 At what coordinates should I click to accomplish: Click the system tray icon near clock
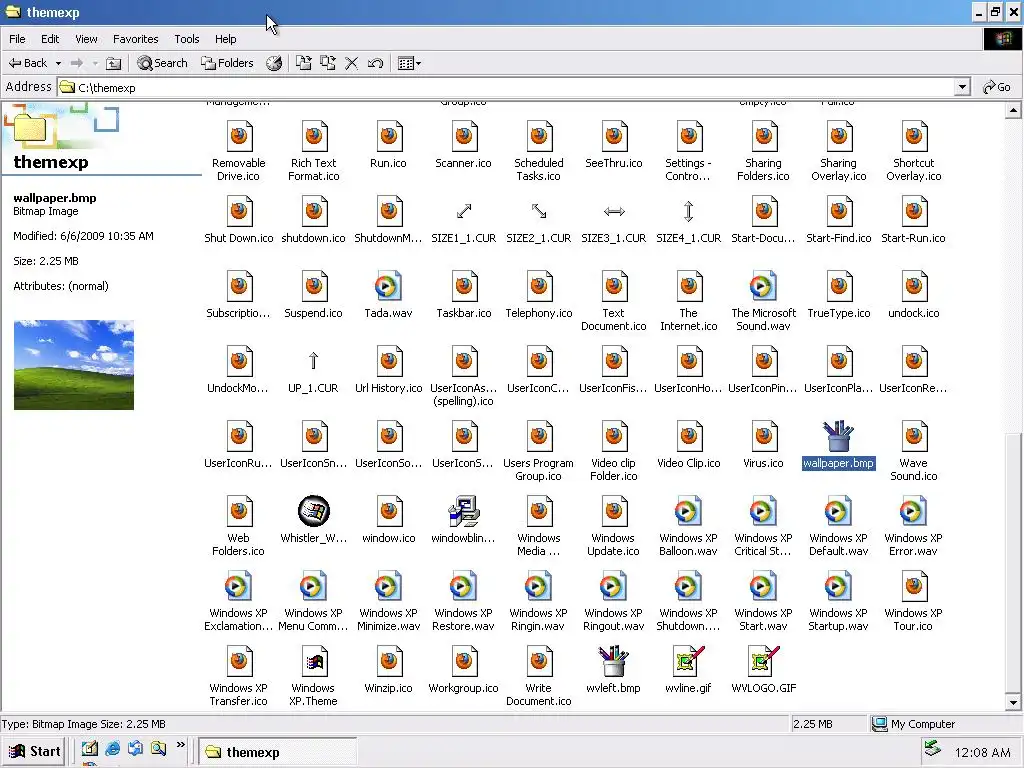click(933, 749)
